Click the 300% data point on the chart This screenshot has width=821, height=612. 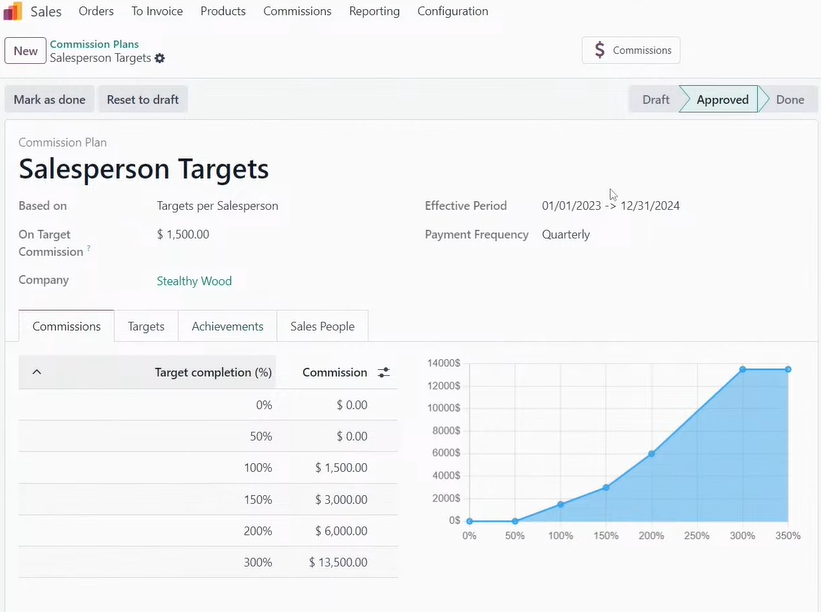(x=742, y=369)
